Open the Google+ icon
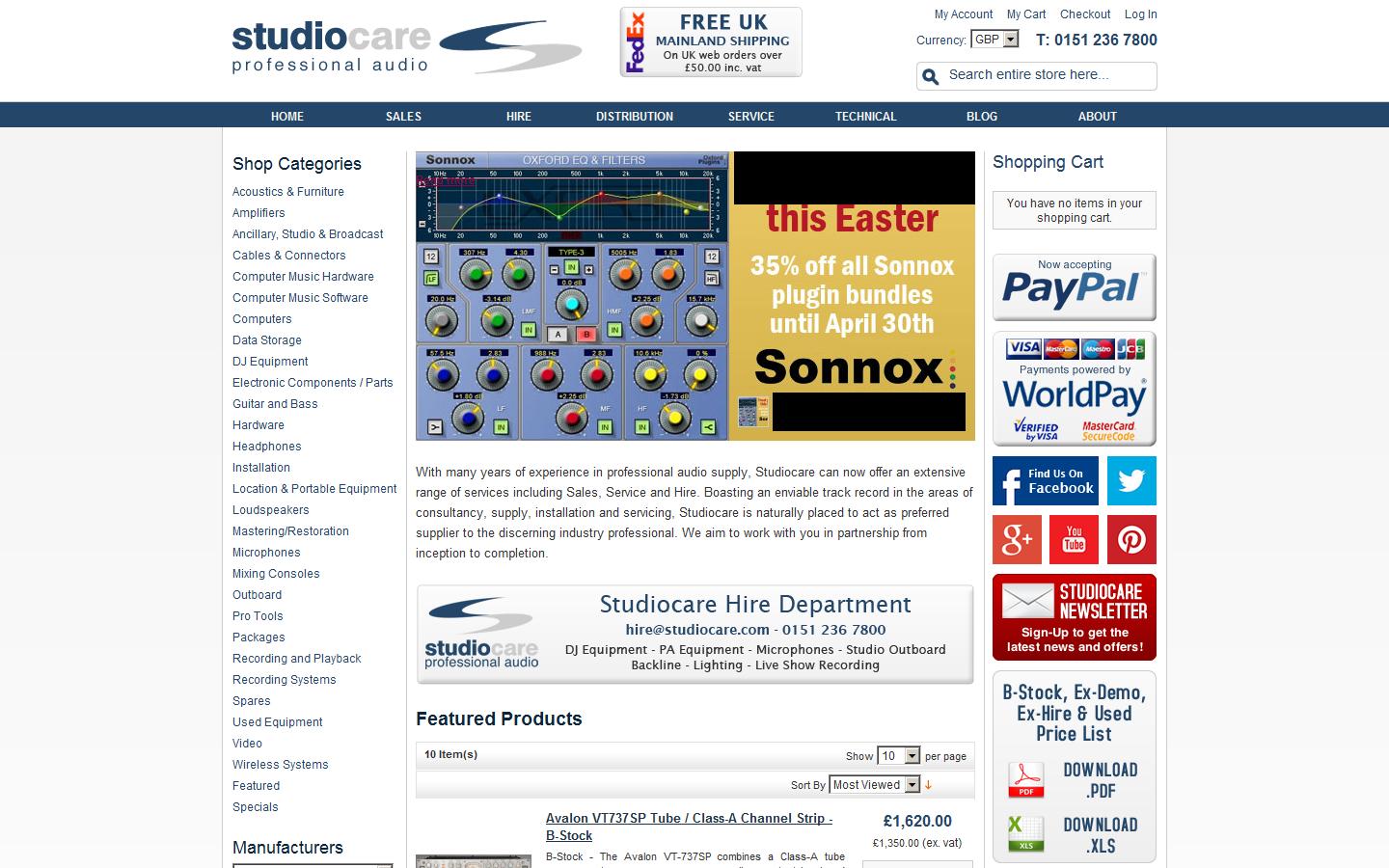 pos(1016,539)
